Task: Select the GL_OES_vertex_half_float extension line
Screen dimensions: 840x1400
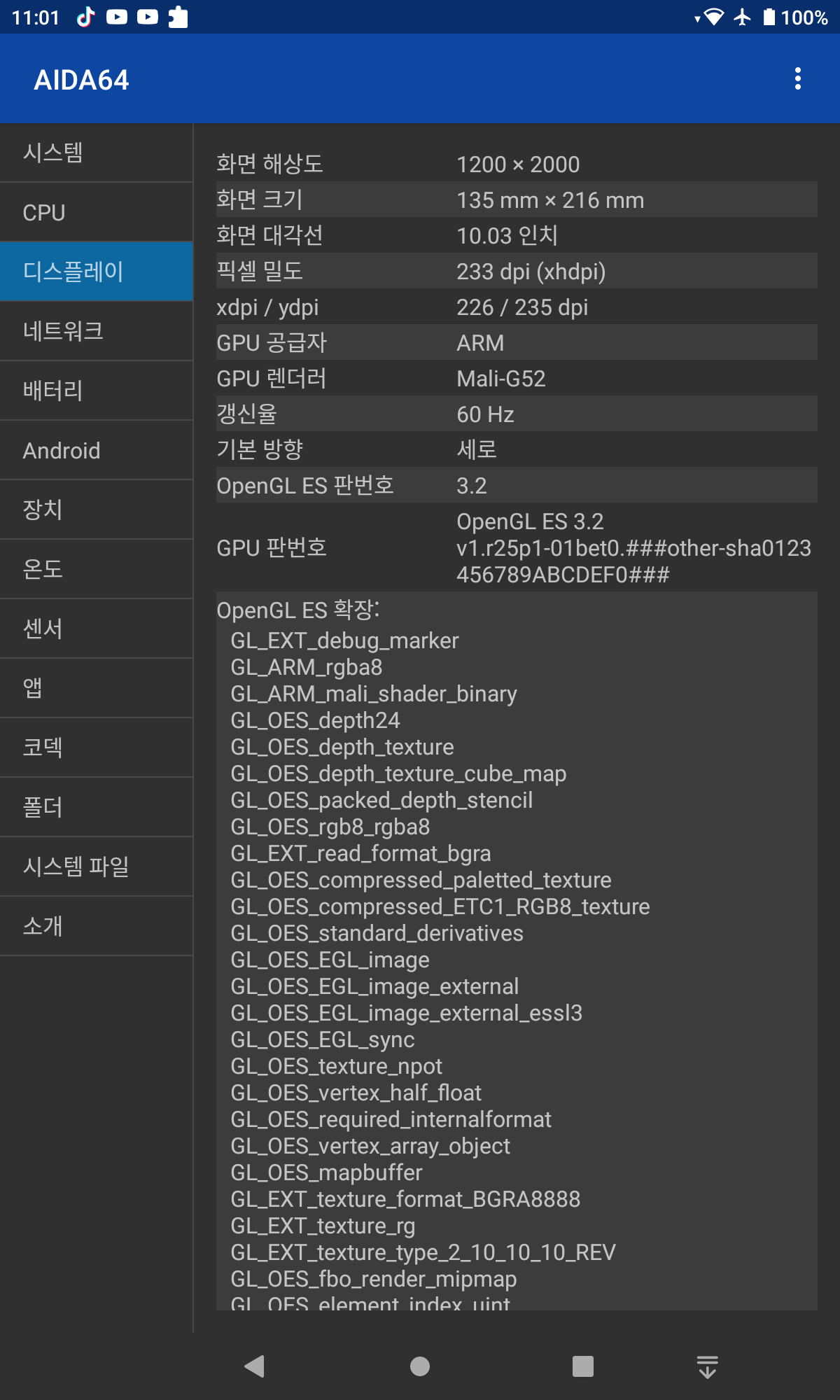Action: click(x=356, y=1093)
